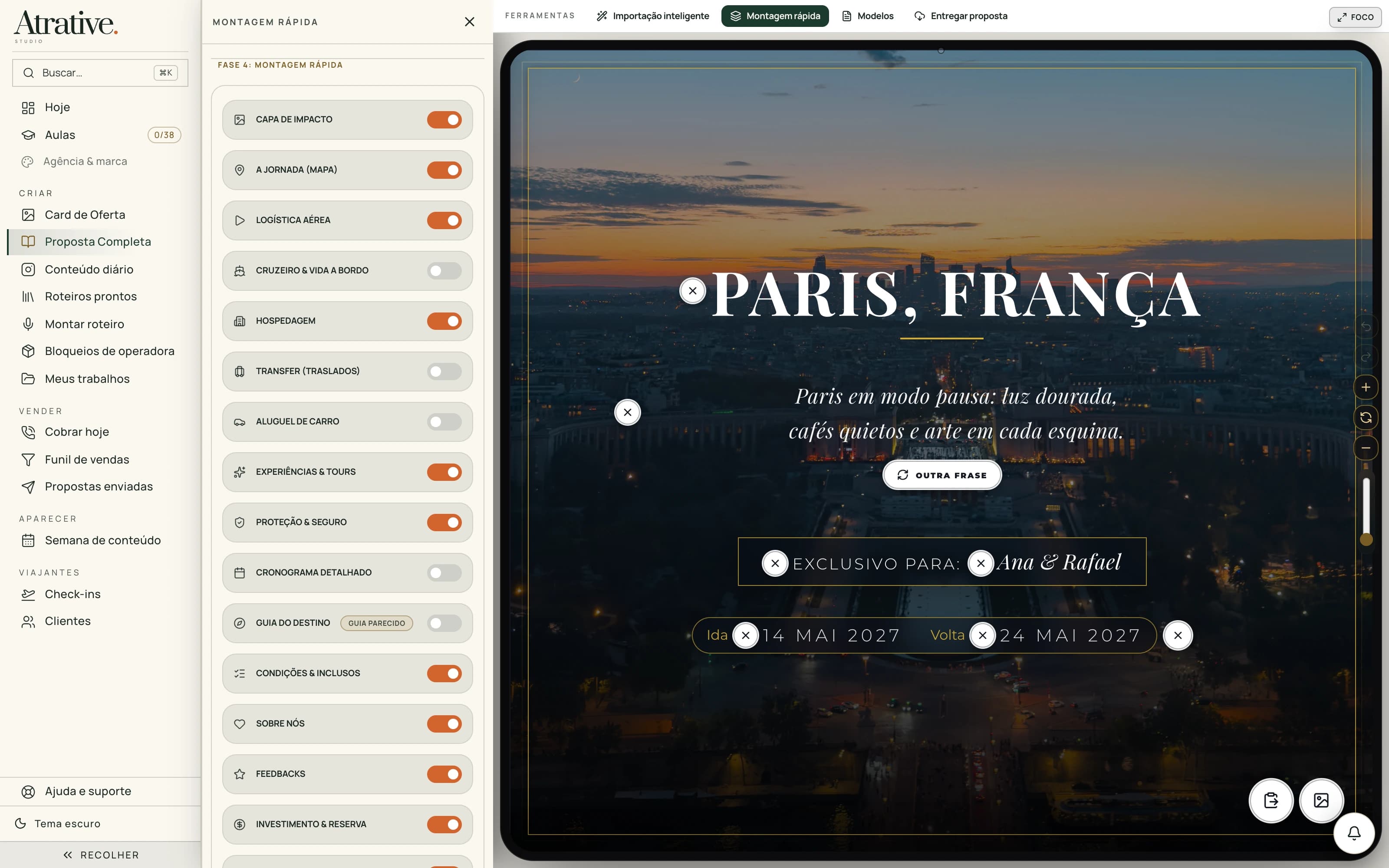Click the Outra Frase button
Image resolution: width=1389 pixels, height=868 pixels.
[x=942, y=475]
